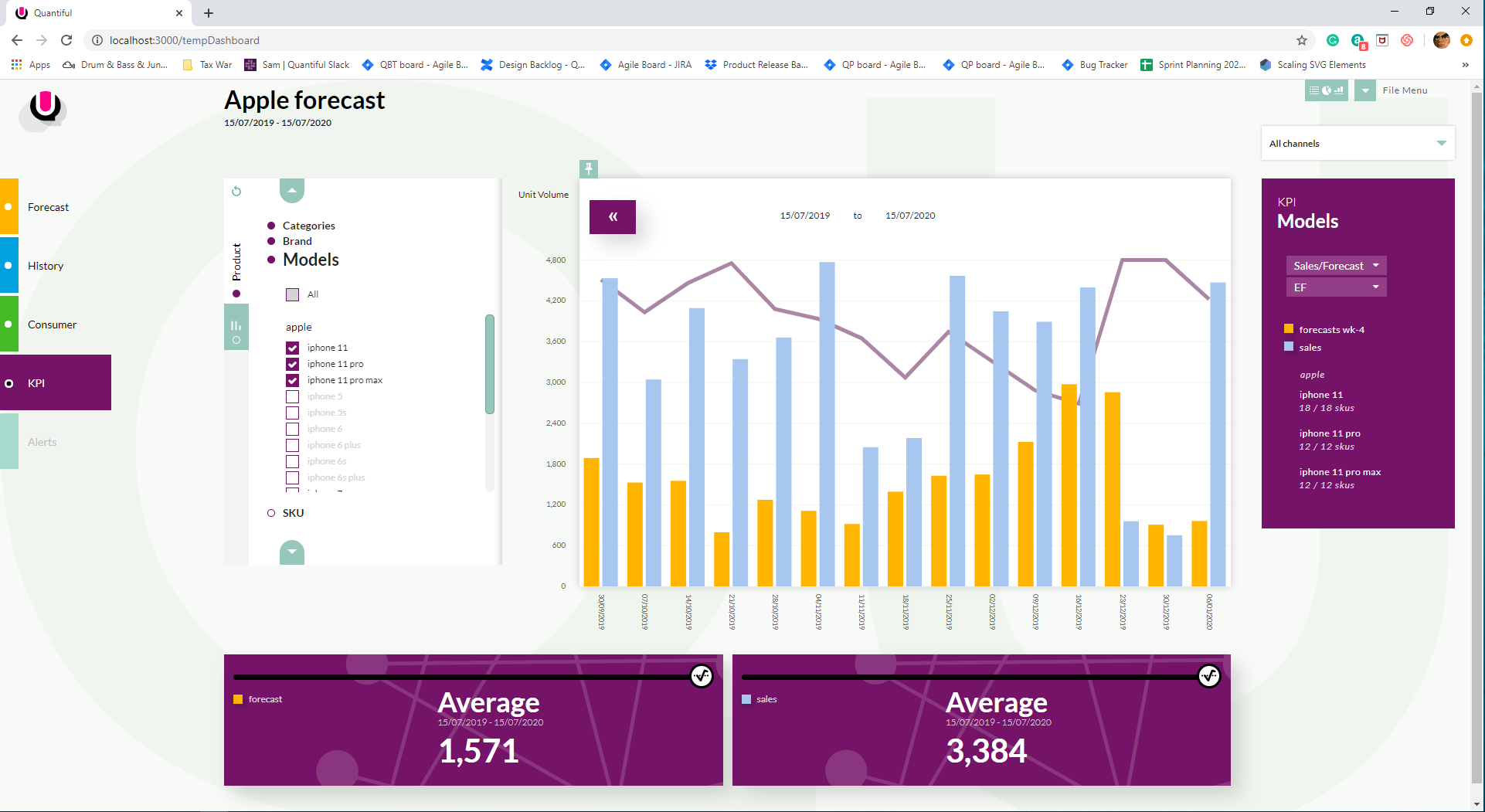Open the Forecast section in the sidebar
The height and width of the screenshot is (812, 1485).
pos(48,207)
